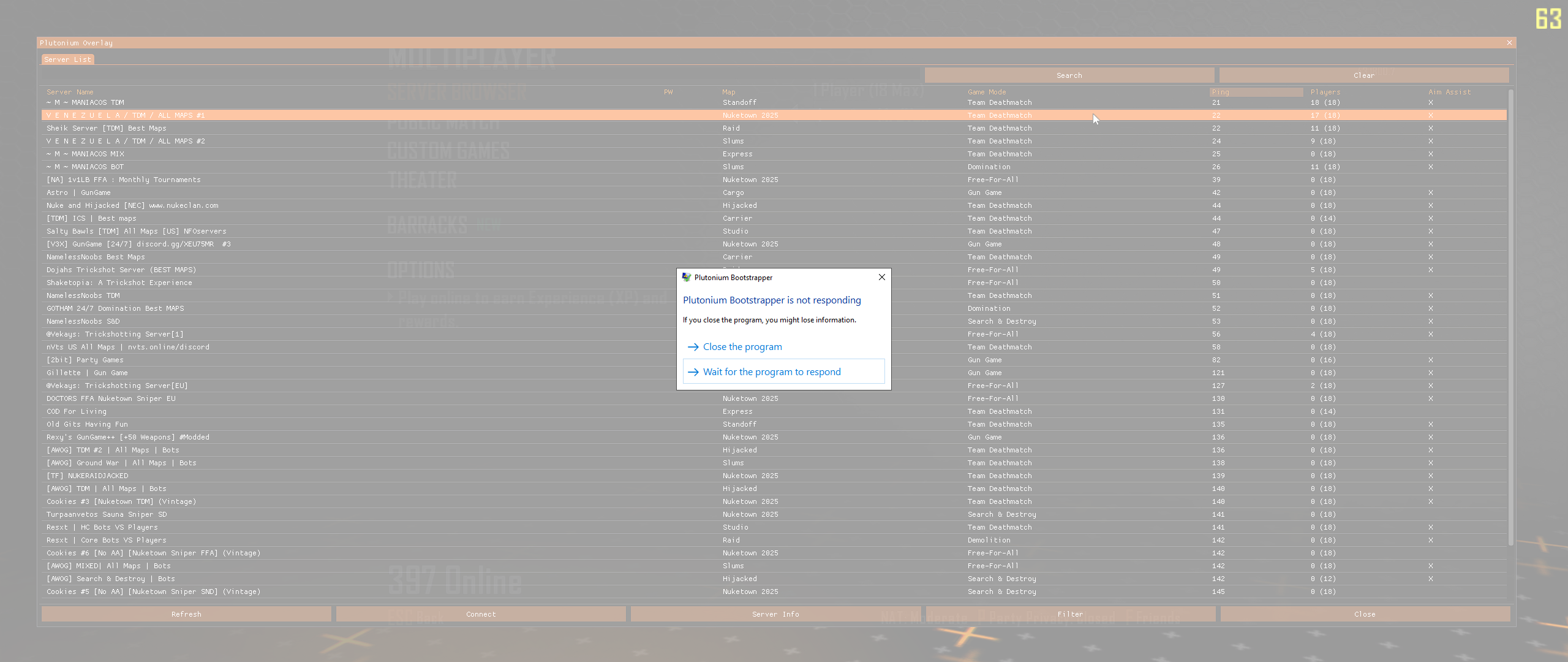
Task: Select Wait for the program to respond
Action: [771, 372]
